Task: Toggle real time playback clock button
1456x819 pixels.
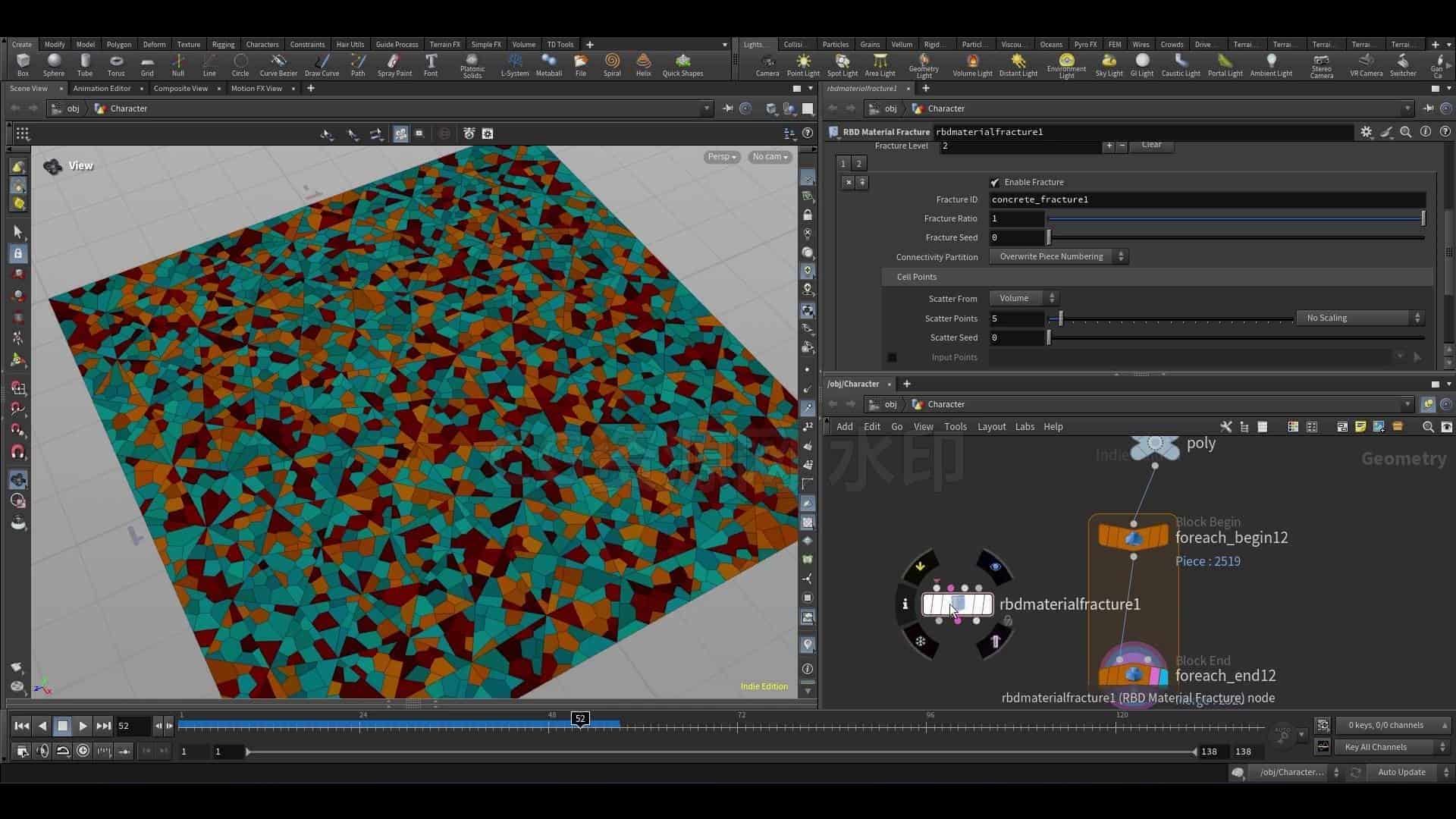Action: click(83, 751)
